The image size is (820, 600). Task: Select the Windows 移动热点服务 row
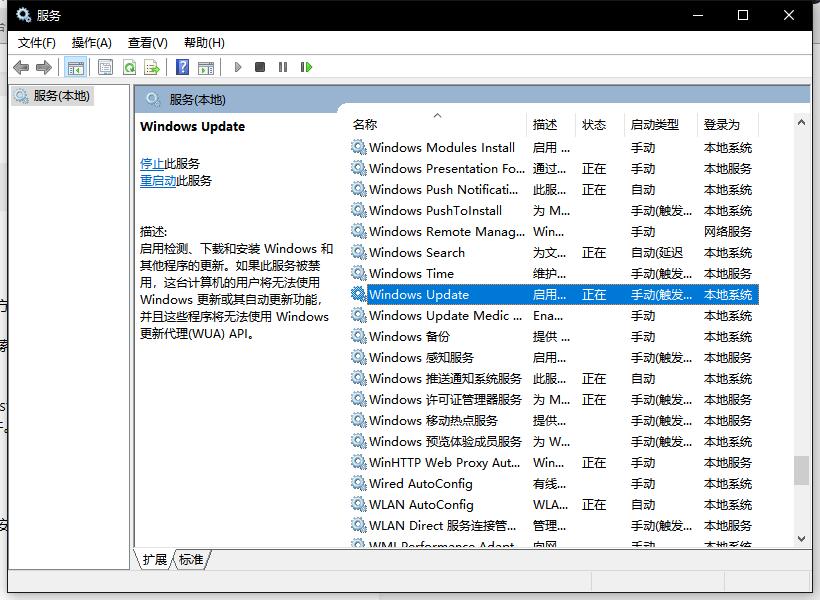[554, 421]
